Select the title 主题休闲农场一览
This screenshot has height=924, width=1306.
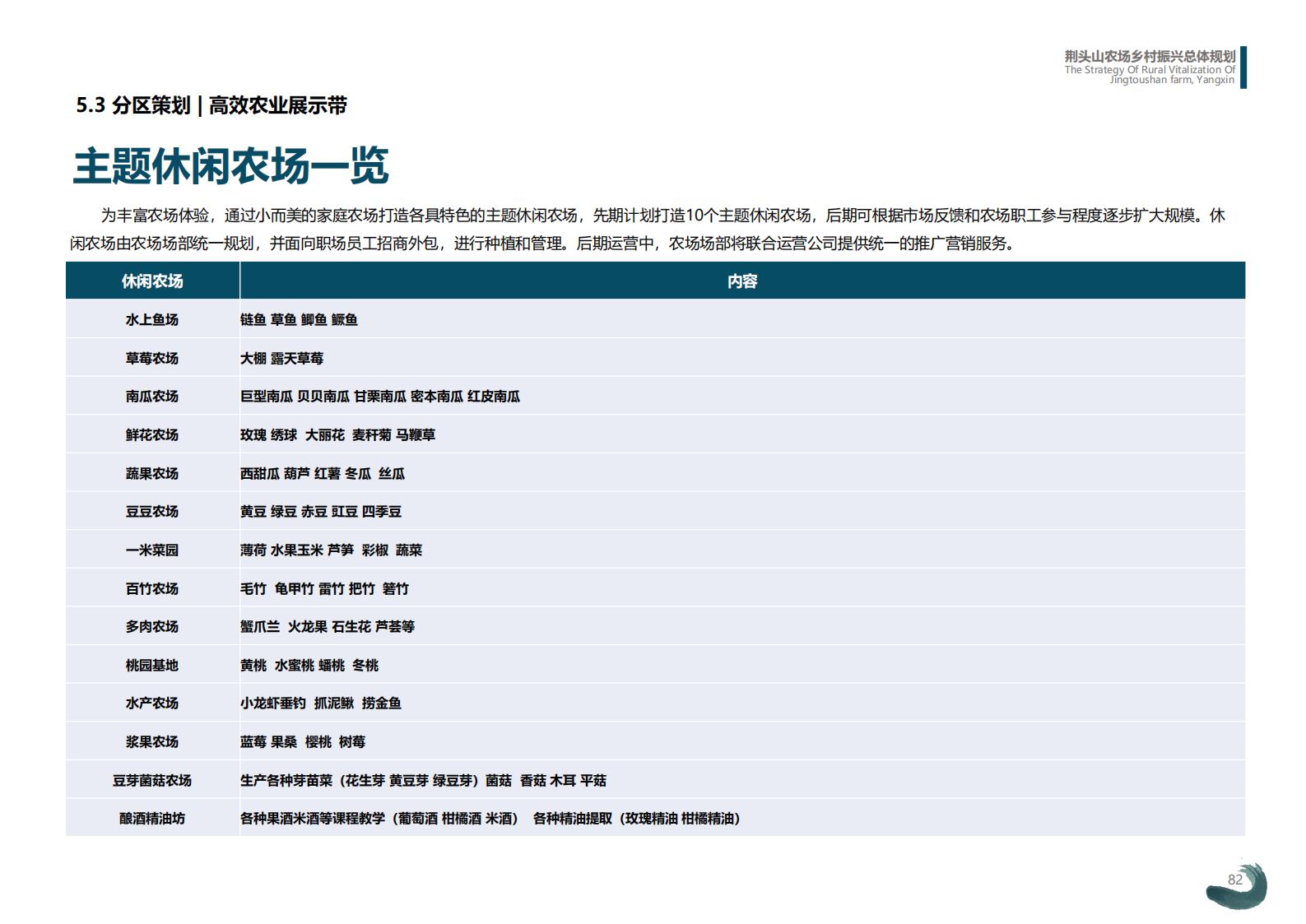click(230, 166)
